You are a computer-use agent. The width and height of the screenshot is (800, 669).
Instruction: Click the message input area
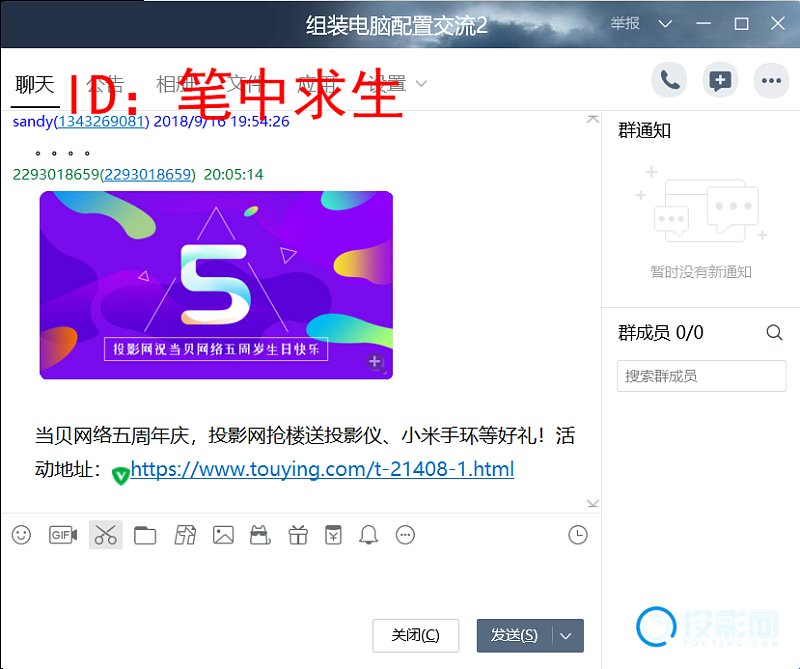click(x=300, y=582)
